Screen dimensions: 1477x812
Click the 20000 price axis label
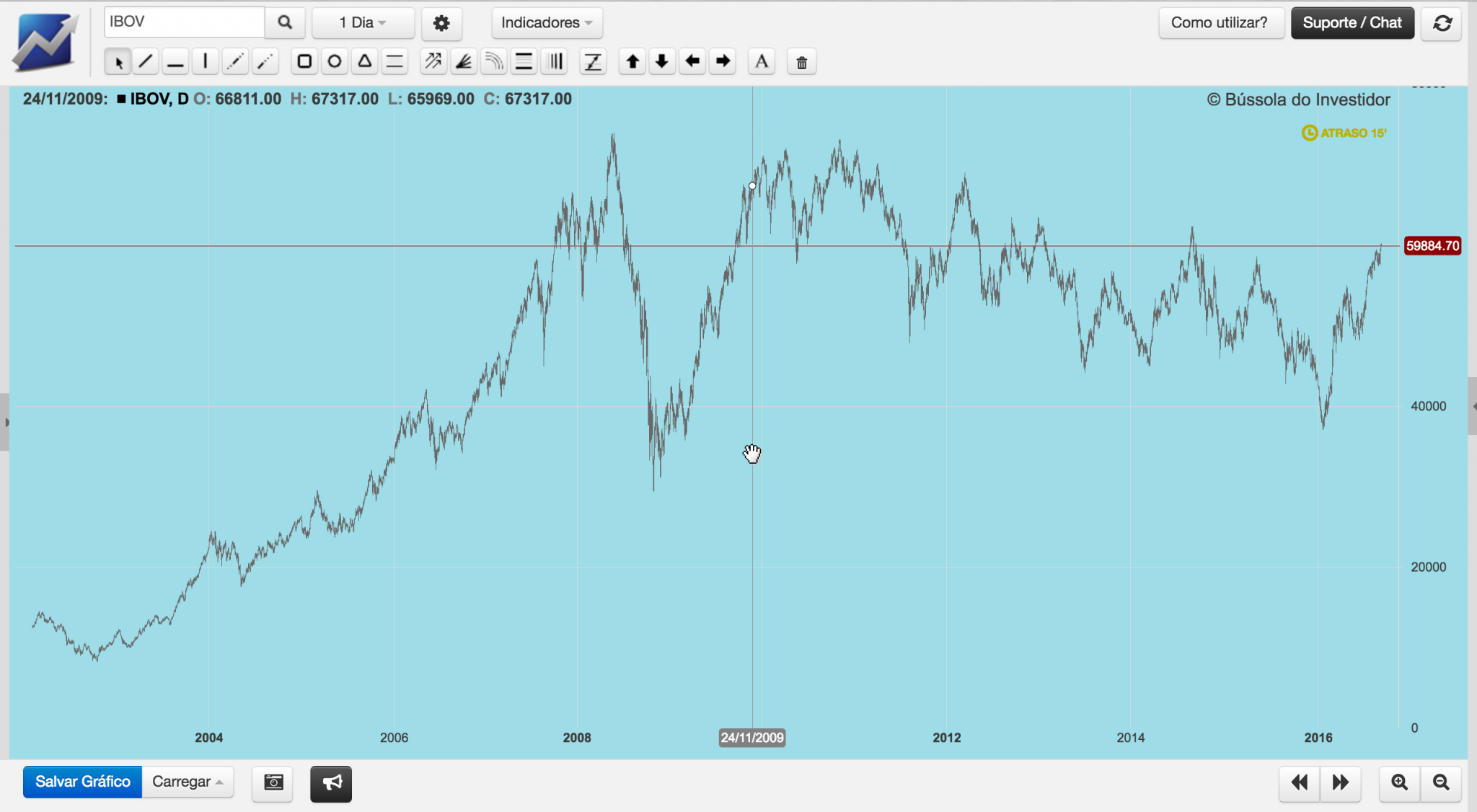[x=1429, y=567]
